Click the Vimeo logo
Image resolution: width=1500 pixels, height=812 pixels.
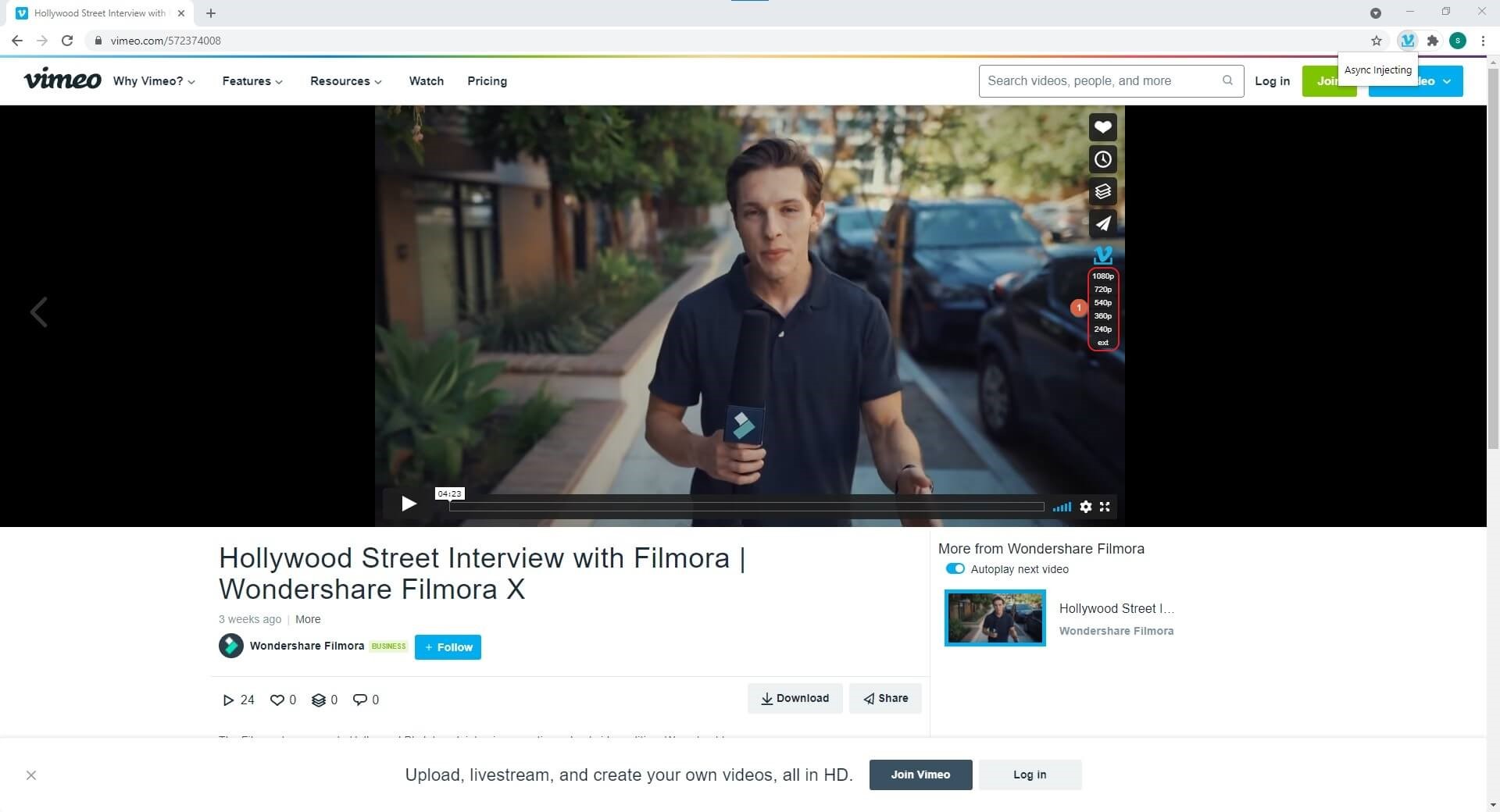[62, 80]
